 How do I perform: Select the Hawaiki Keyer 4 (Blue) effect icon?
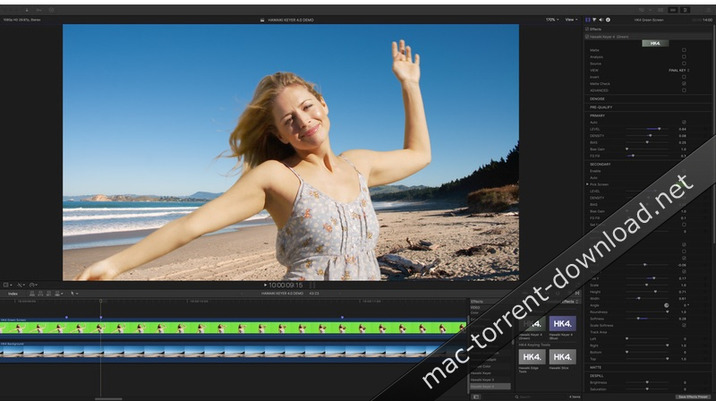(x=563, y=324)
